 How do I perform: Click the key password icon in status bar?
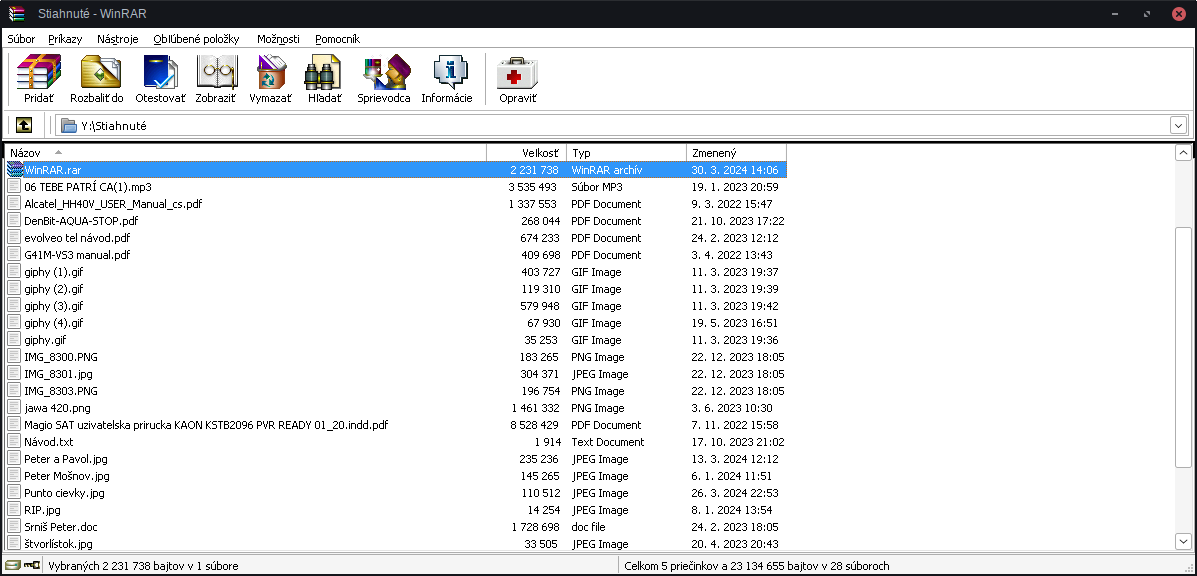pyautogui.click(x=31, y=565)
